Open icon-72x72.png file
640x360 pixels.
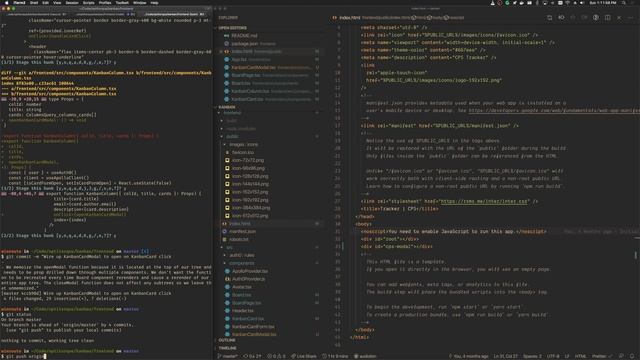(x=248, y=160)
